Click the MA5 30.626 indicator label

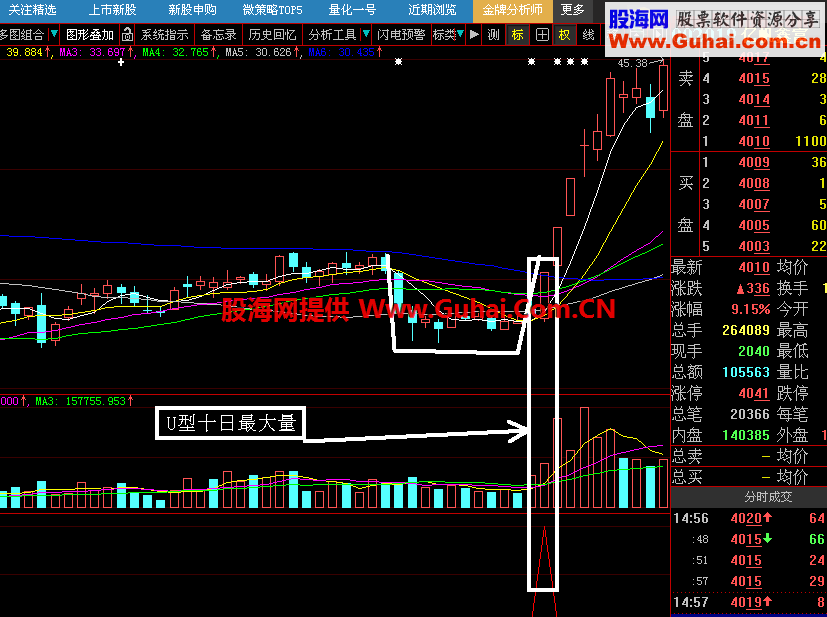pos(262,52)
